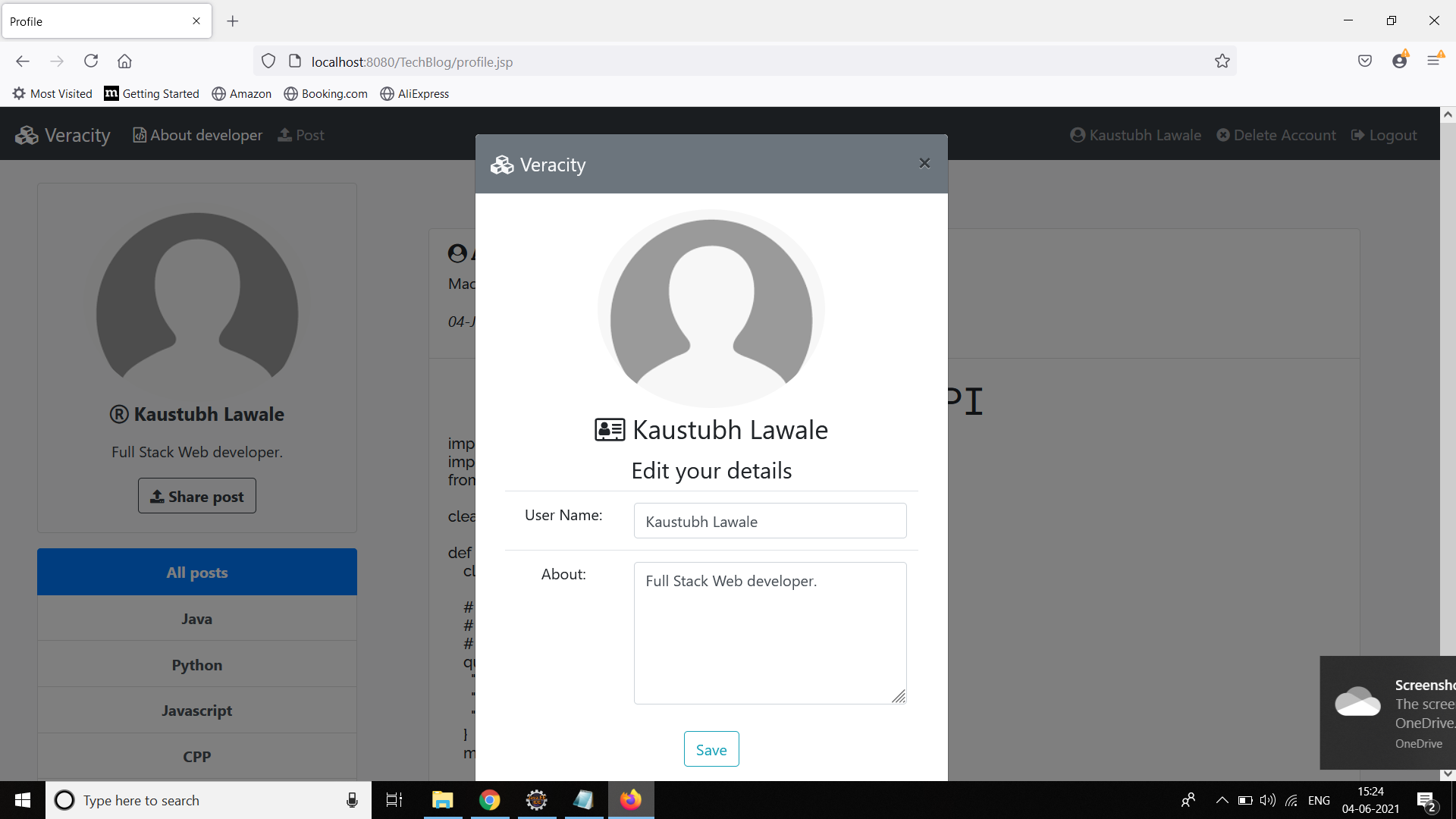The width and height of the screenshot is (1456, 819).
Task: Click the Save button in the dialog
Action: pos(711,748)
